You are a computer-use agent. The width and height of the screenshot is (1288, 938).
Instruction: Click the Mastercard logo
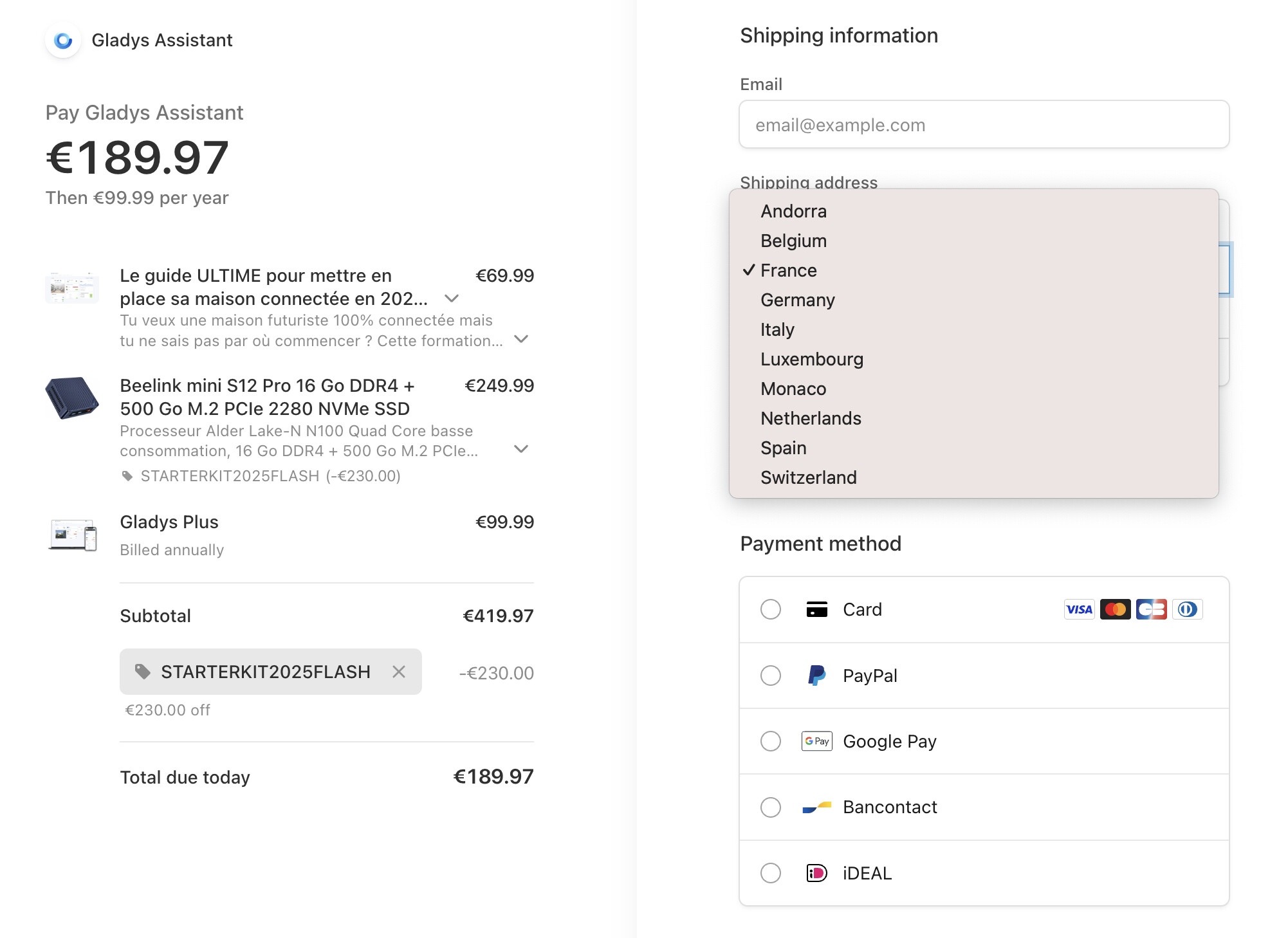coord(1115,609)
